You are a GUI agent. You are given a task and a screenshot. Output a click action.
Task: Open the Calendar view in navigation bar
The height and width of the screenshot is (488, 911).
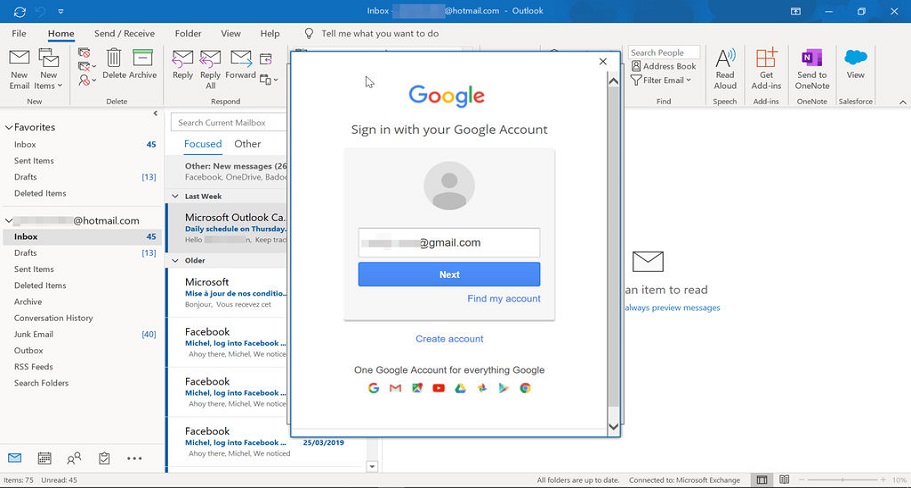click(x=44, y=458)
